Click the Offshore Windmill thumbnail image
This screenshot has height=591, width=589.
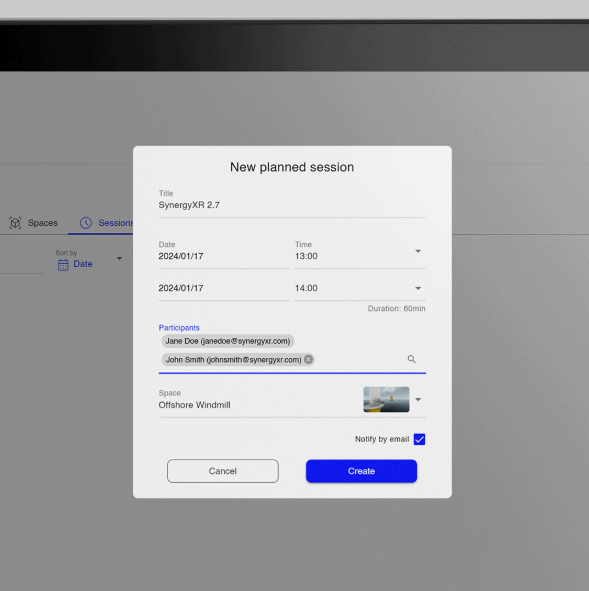(386, 400)
